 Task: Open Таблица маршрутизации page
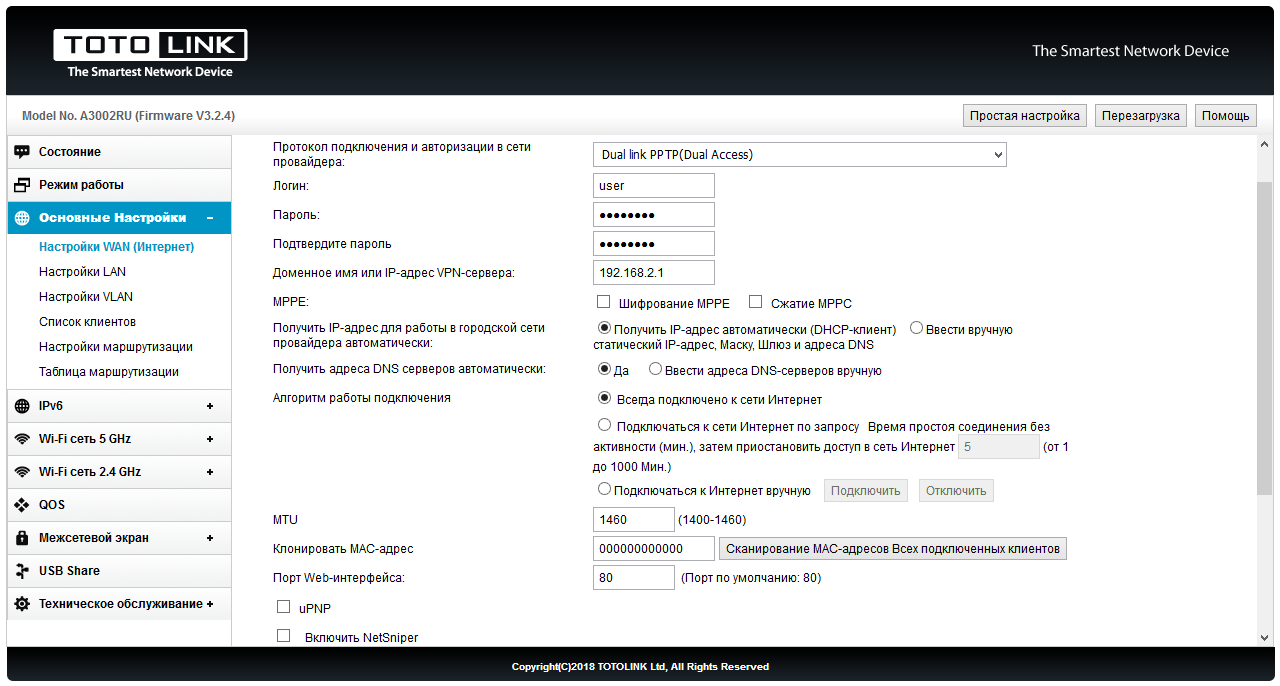[109, 372]
